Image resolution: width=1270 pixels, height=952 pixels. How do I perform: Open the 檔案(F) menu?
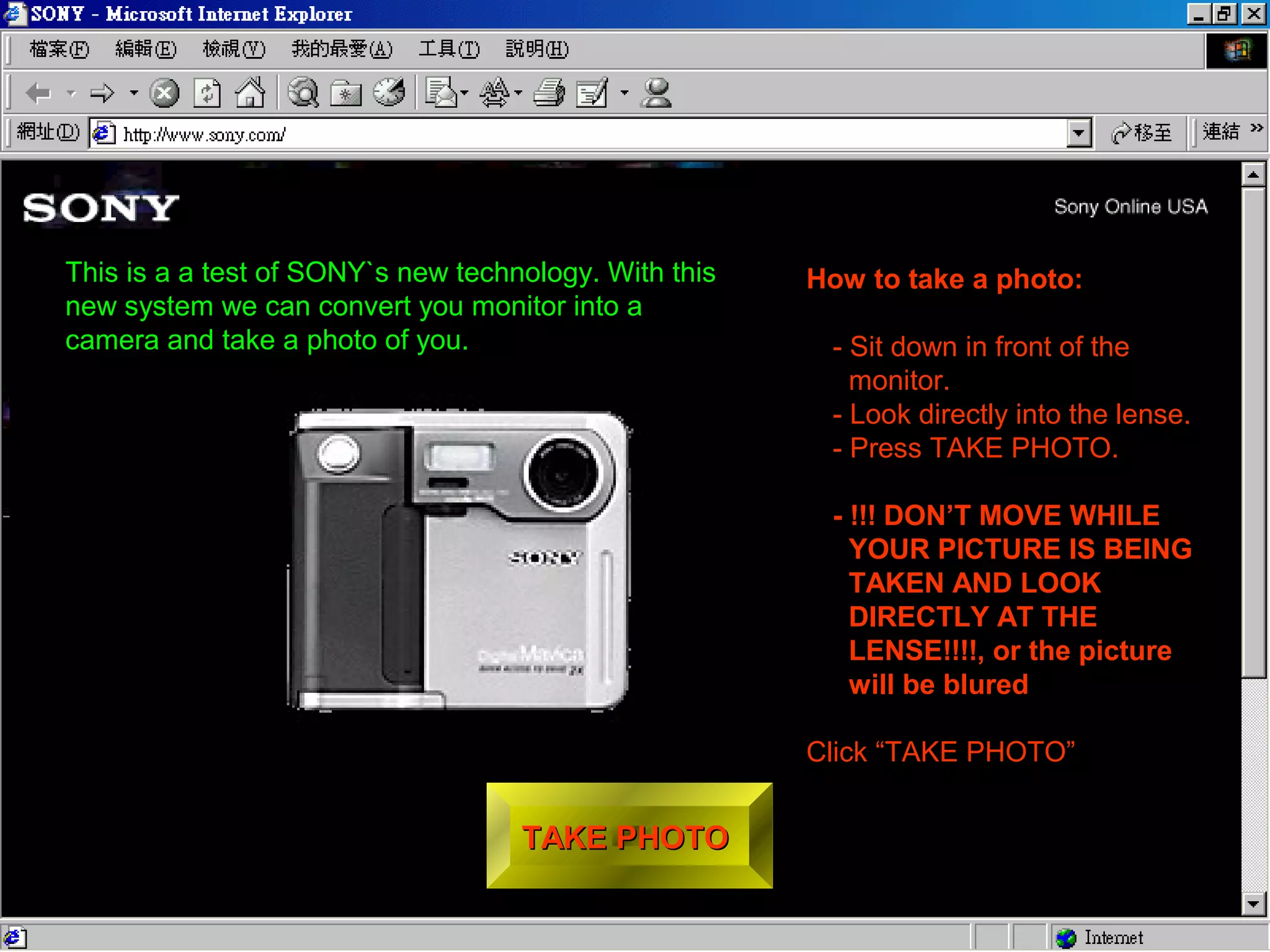(59, 49)
